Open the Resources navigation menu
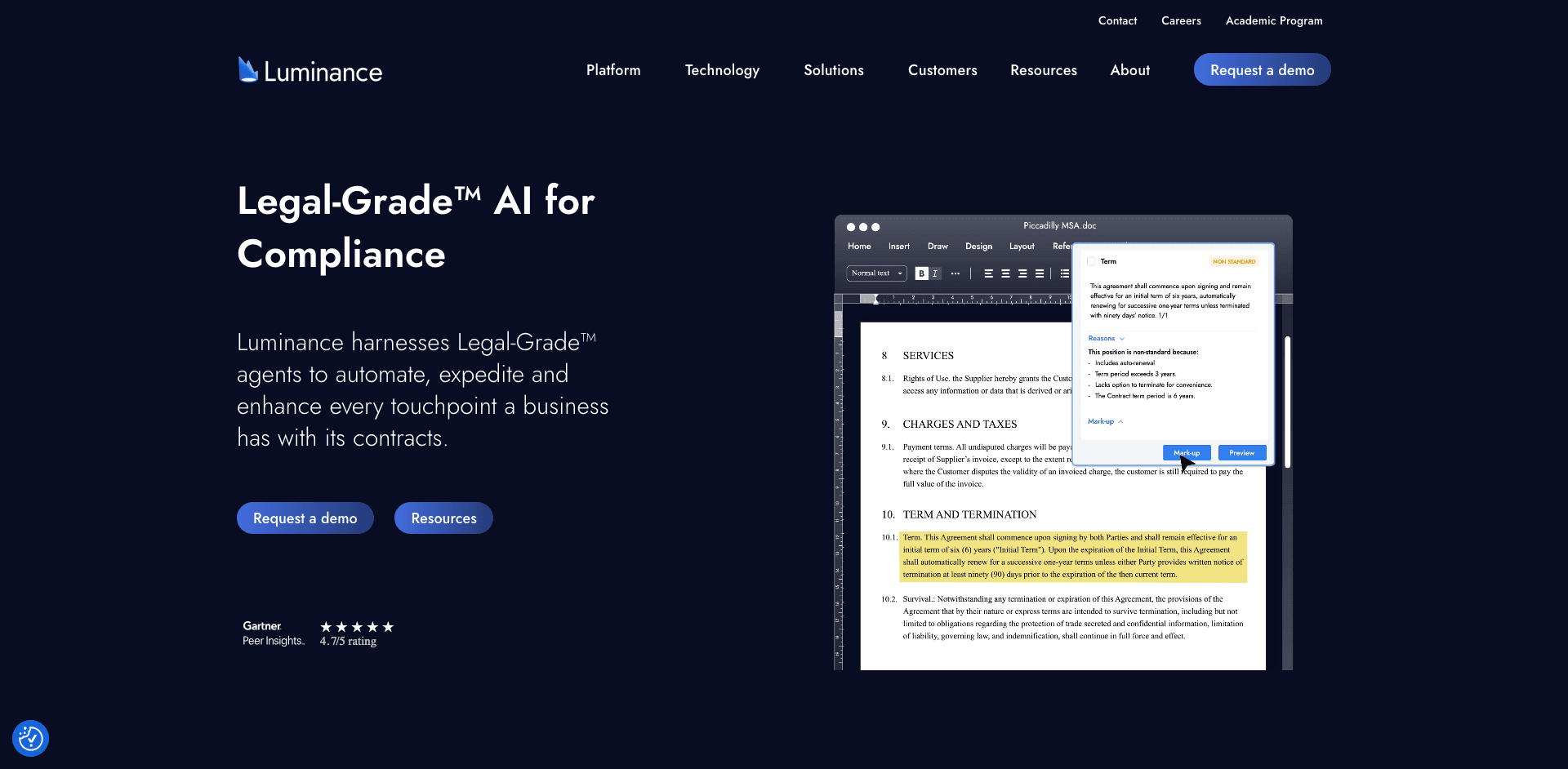 1044,70
